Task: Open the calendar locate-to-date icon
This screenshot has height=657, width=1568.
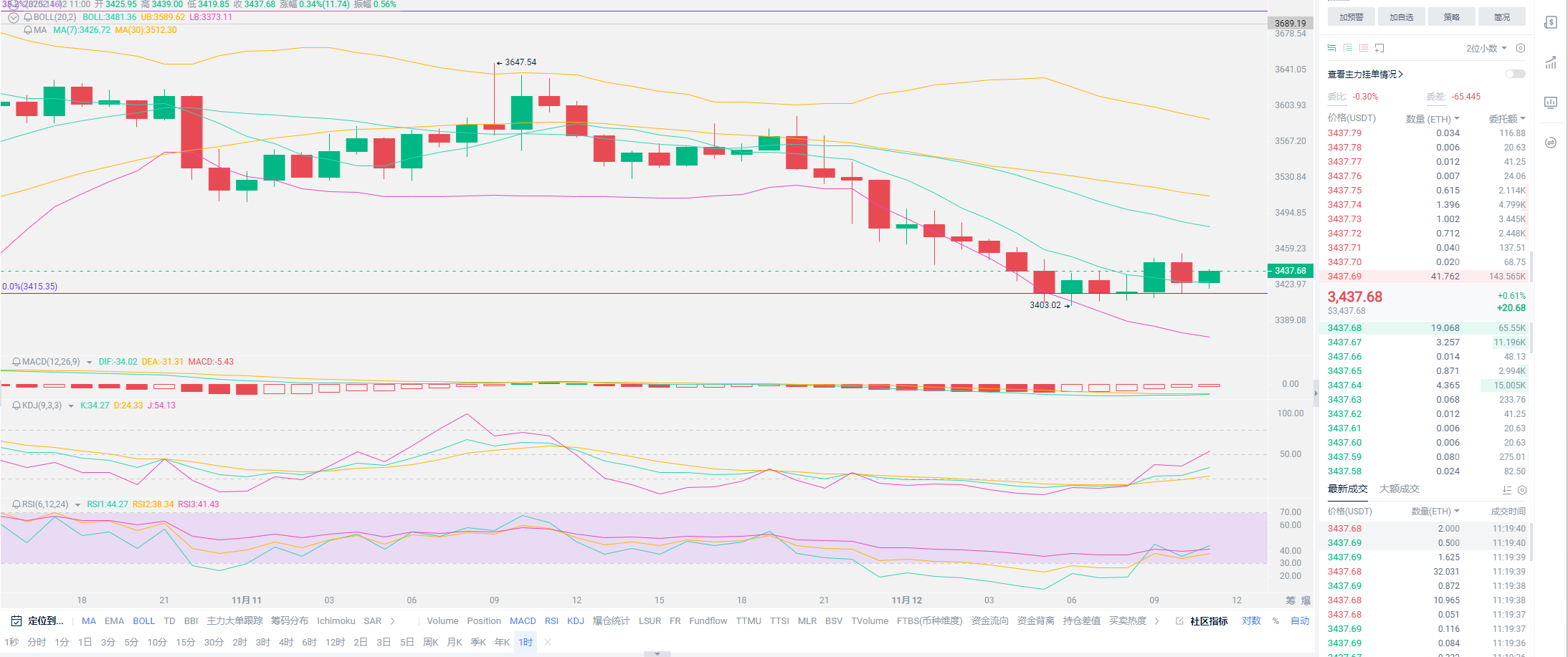Action: 16,621
